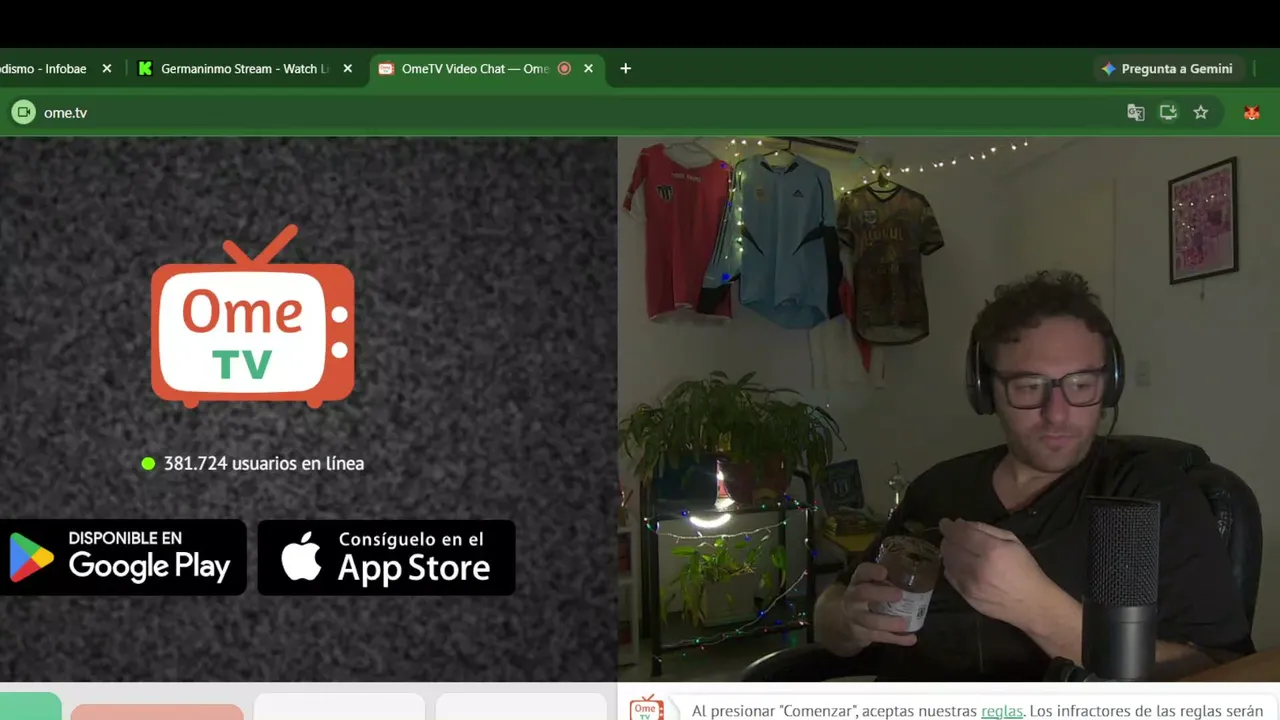Open Pregunta a Gemini
Image resolution: width=1280 pixels, height=720 pixels.
[x=1167, y=69]
